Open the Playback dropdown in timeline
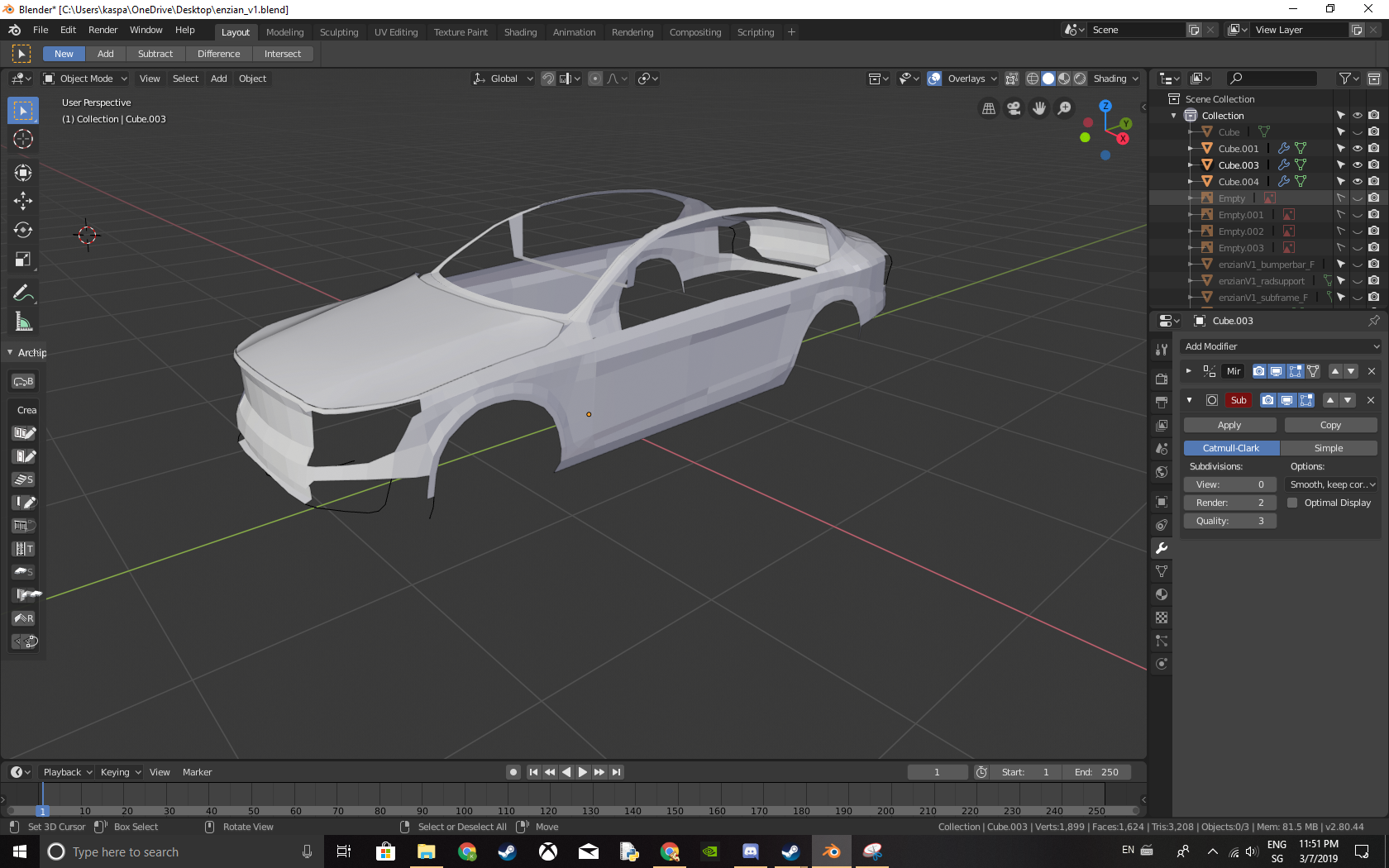1389x868 pixels. pos(68,772)
